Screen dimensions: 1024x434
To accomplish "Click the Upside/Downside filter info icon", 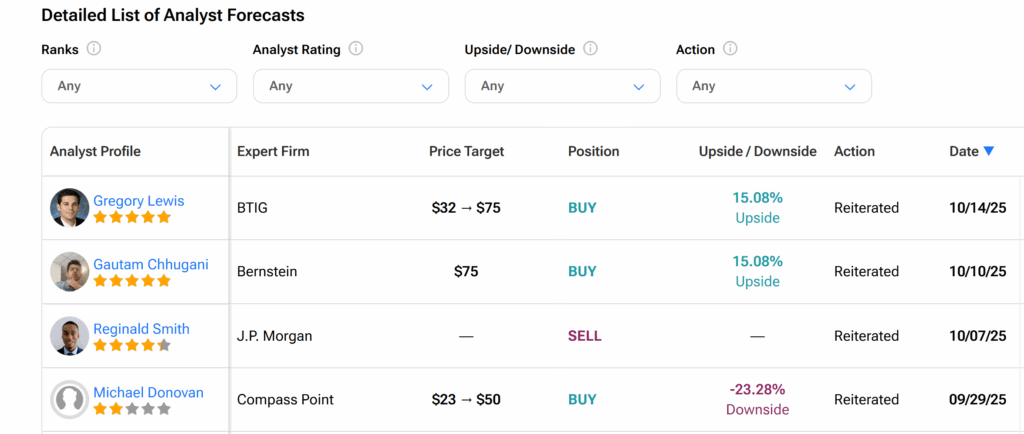I will click(590, 49).
